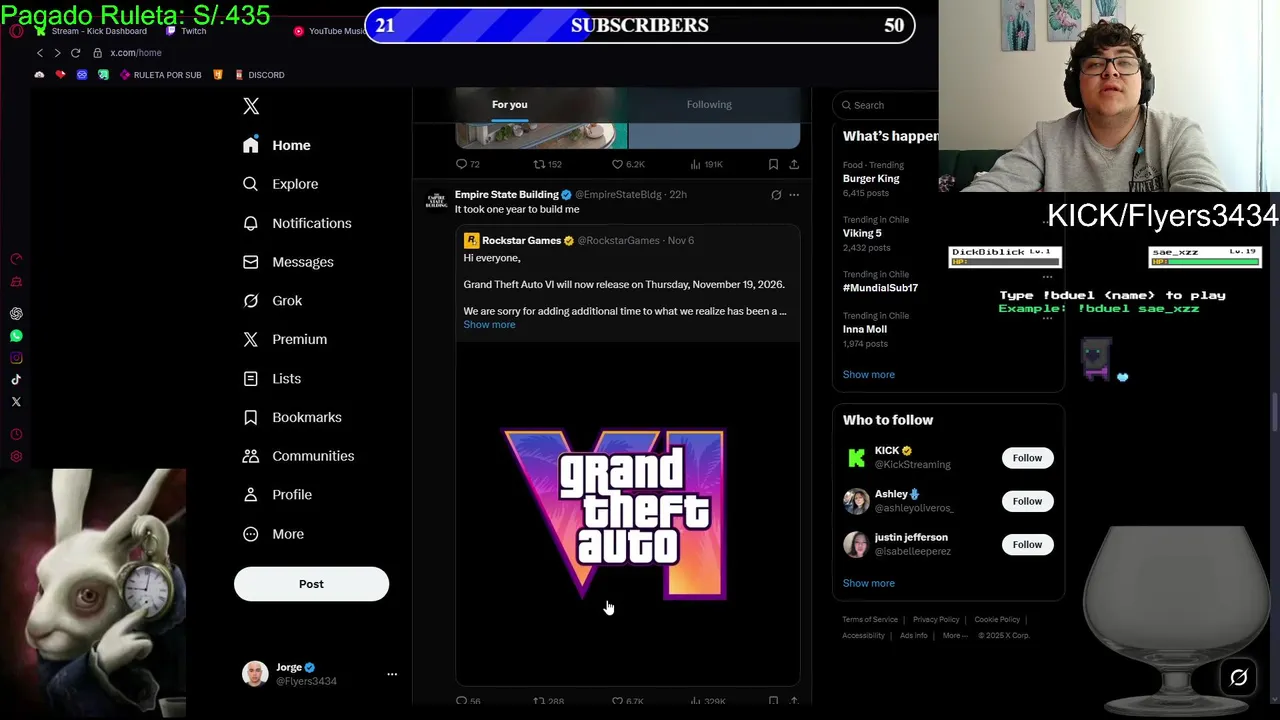Click the X logo in sidebar
This screenshot has width=1280, height=720.
point(251,106)
